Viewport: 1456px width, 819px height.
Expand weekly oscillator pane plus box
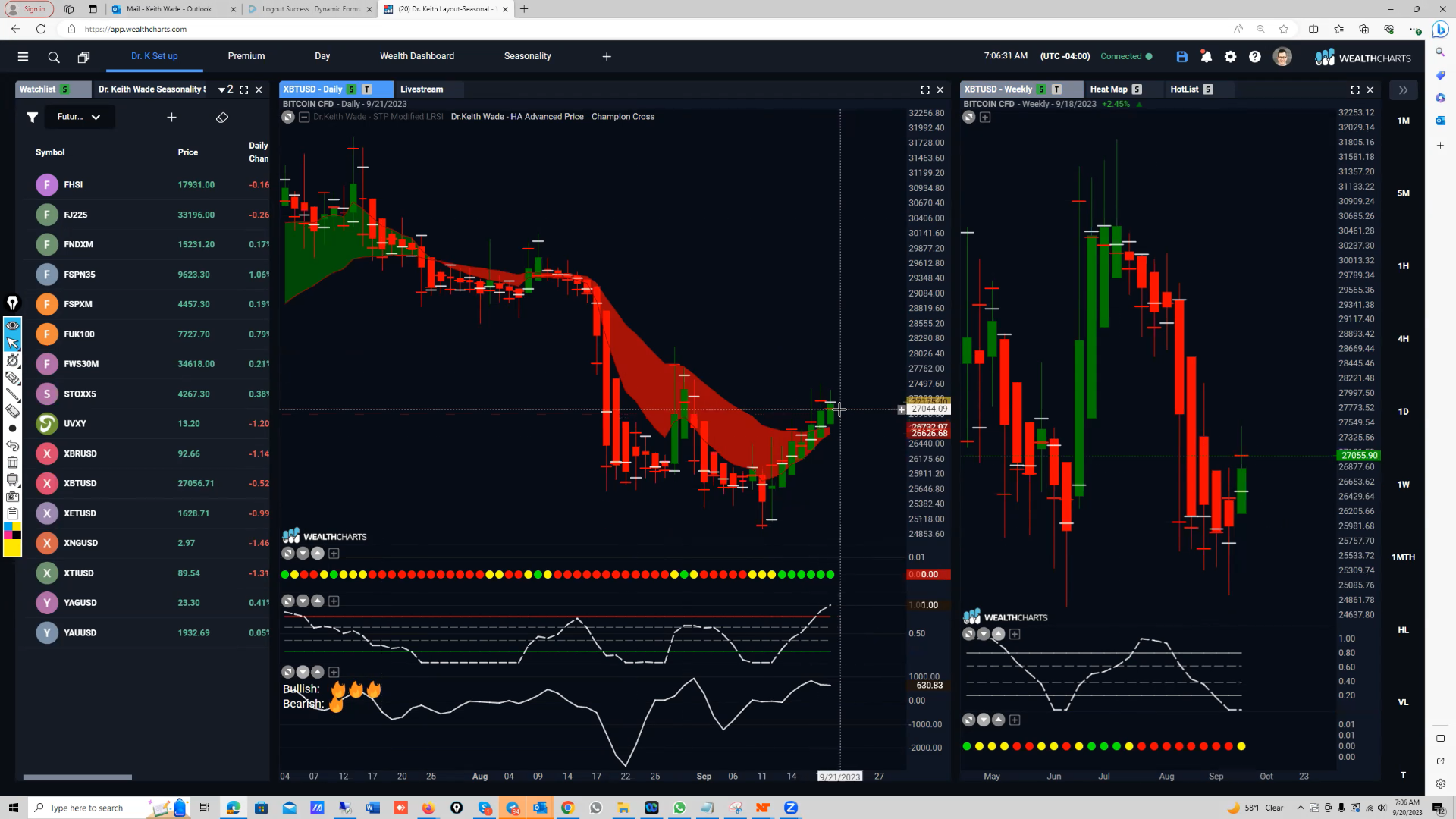(x=1015, y=635)
